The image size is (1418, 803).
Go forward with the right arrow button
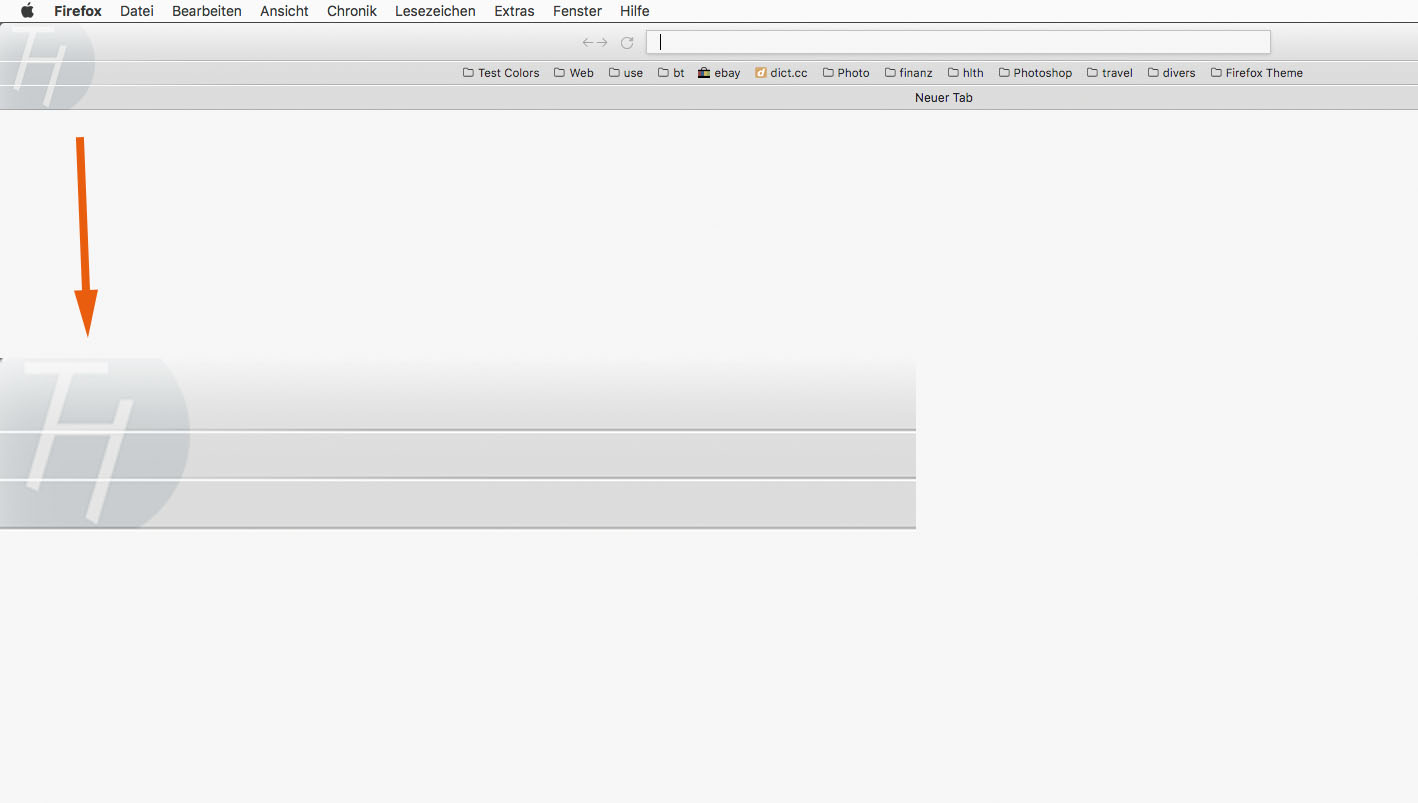(x=602, y=42)
